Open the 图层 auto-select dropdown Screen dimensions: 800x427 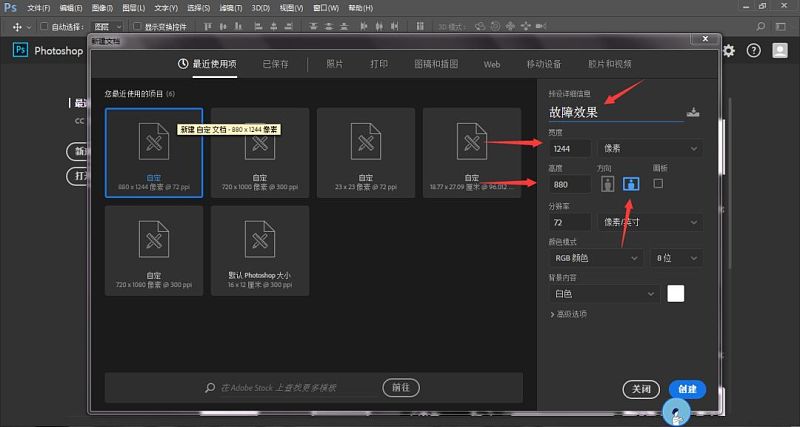(x=107, y=27)
